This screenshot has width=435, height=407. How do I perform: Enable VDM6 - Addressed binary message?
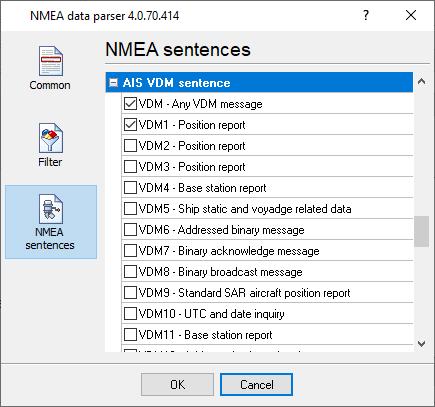[x=130, y=230]
